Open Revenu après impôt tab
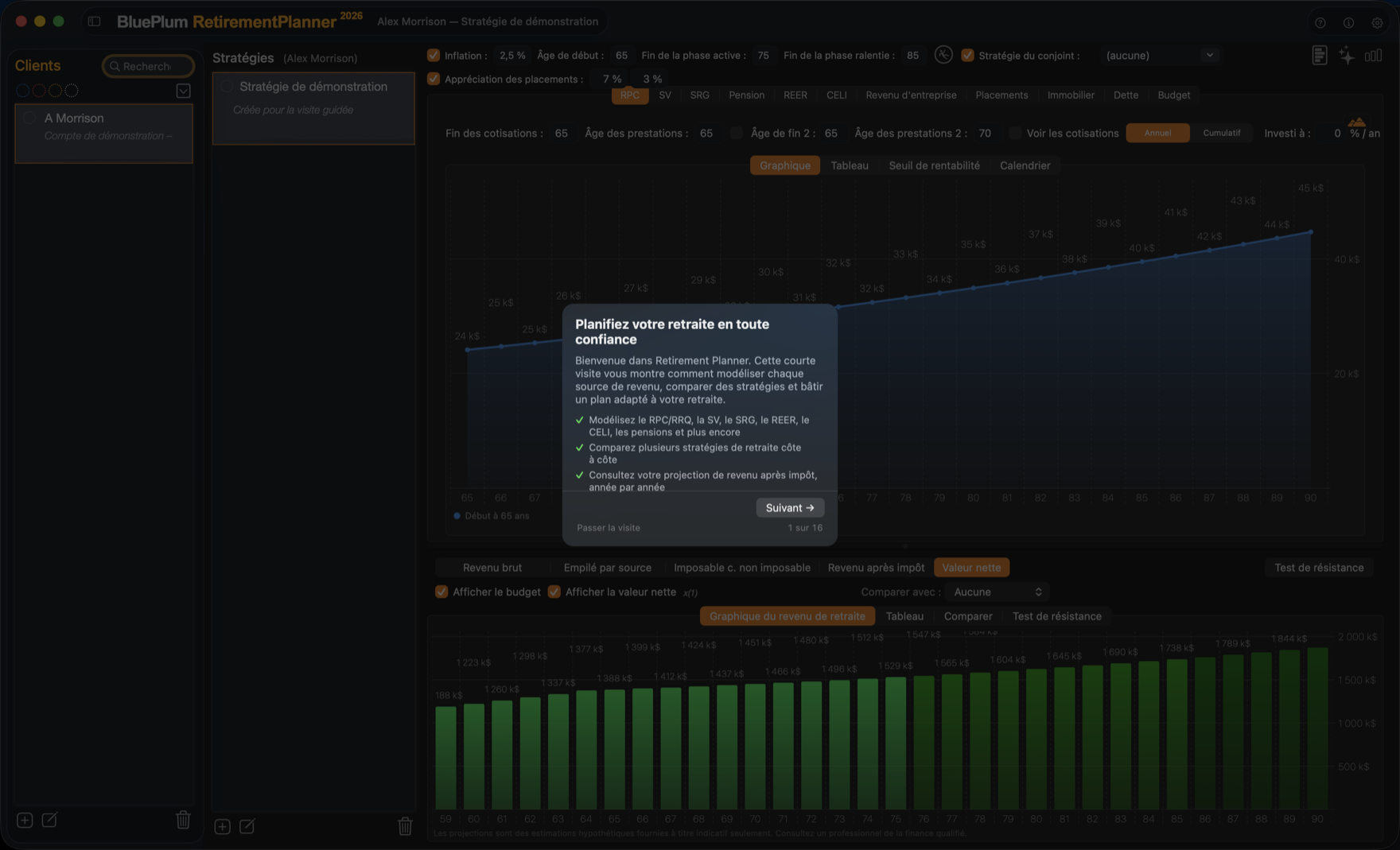The height and width of the screenshot is (850, 1400). coord(876,568)
